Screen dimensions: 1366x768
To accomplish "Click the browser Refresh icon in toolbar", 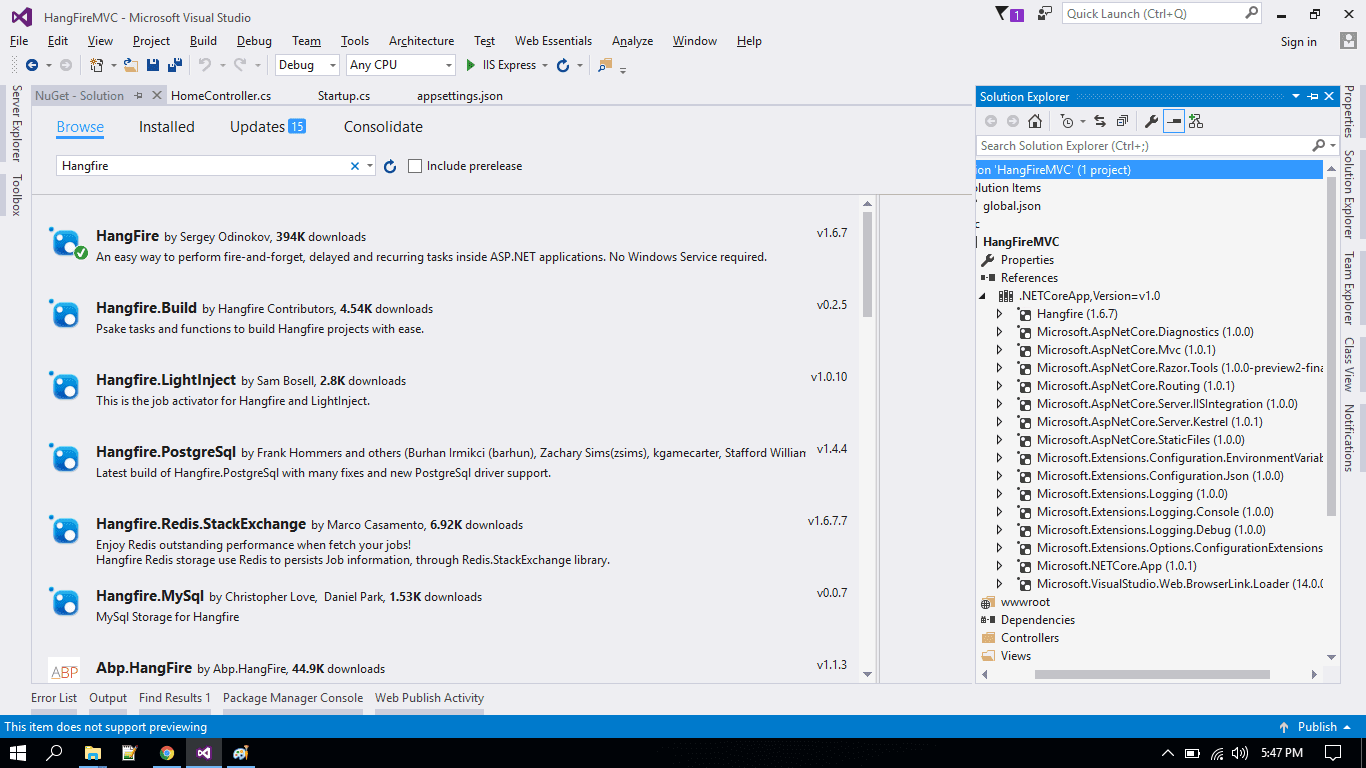I will [563, 65].
